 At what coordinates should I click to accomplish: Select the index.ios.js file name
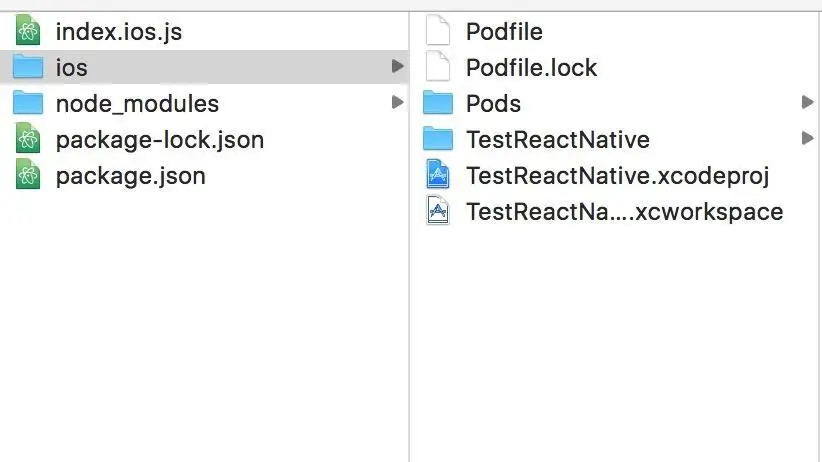[118, 32]
